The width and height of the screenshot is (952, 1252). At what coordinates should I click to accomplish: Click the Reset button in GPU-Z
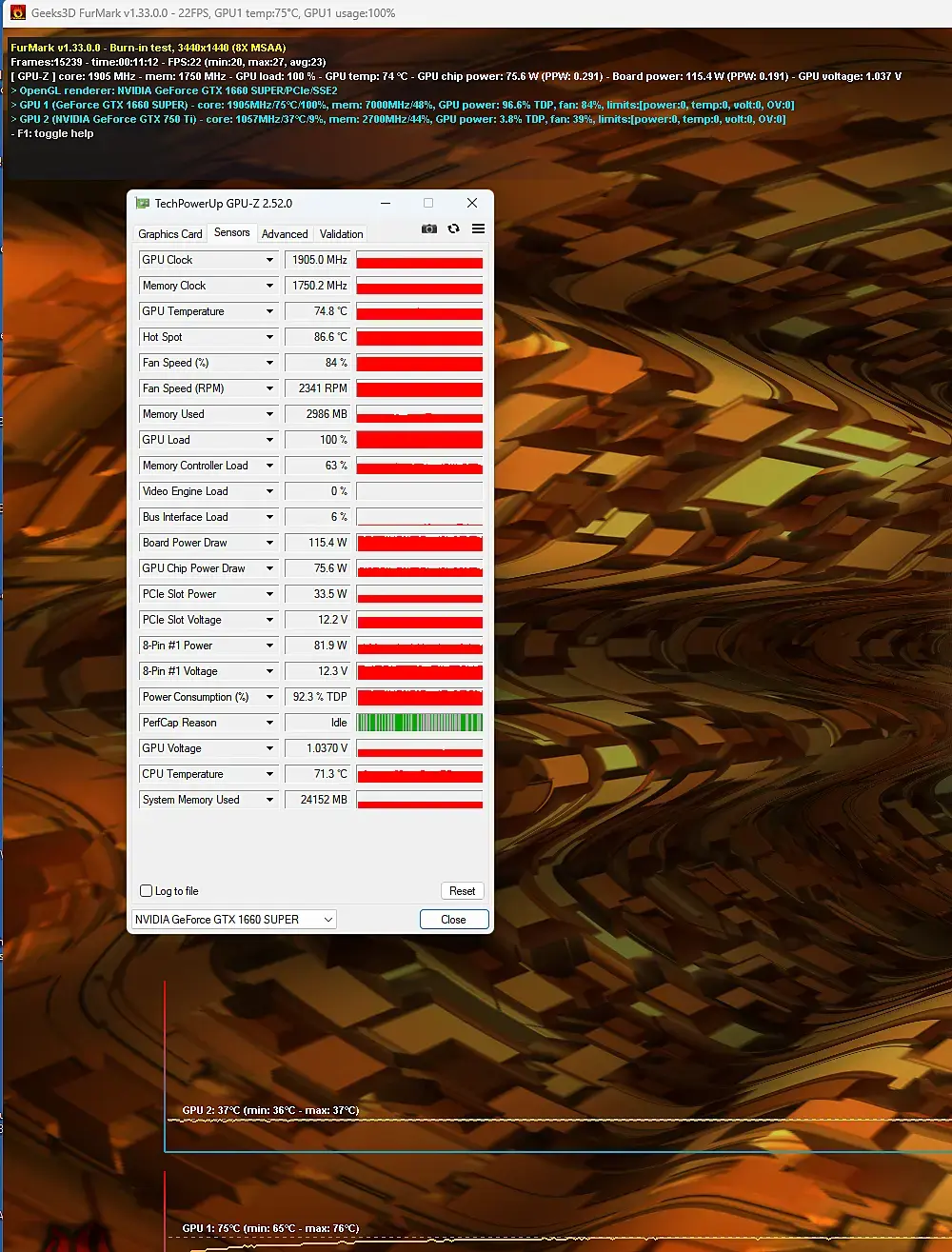pos(463,891)
